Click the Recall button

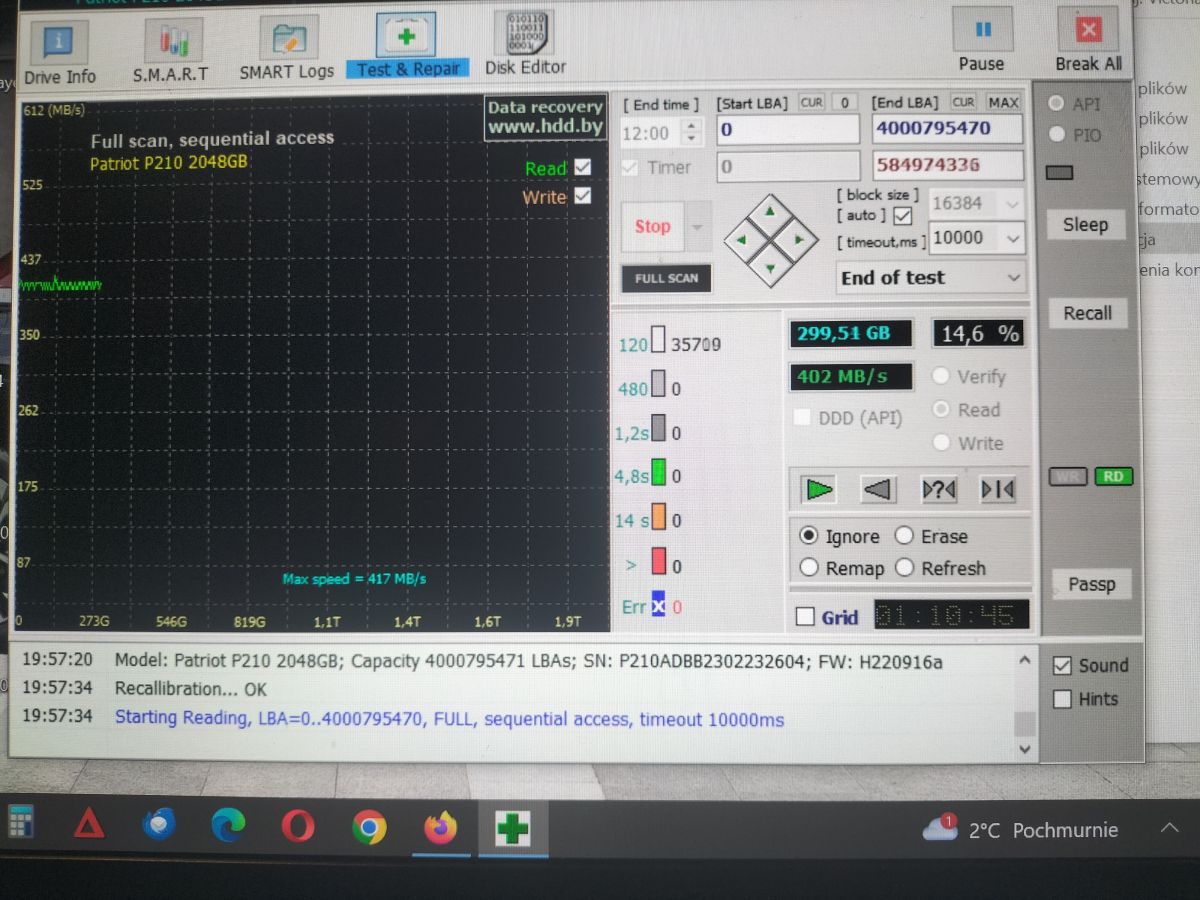click(x=1087, y=313)
